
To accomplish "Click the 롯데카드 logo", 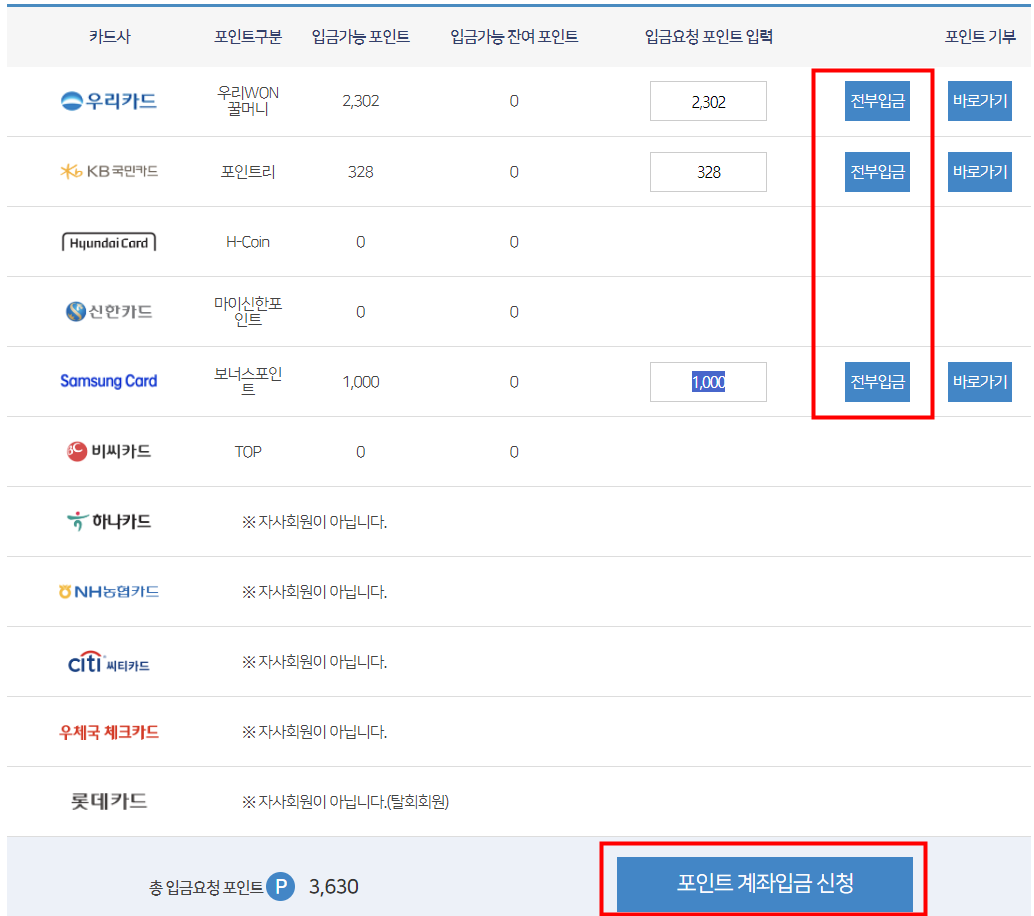I will [108, 801].
